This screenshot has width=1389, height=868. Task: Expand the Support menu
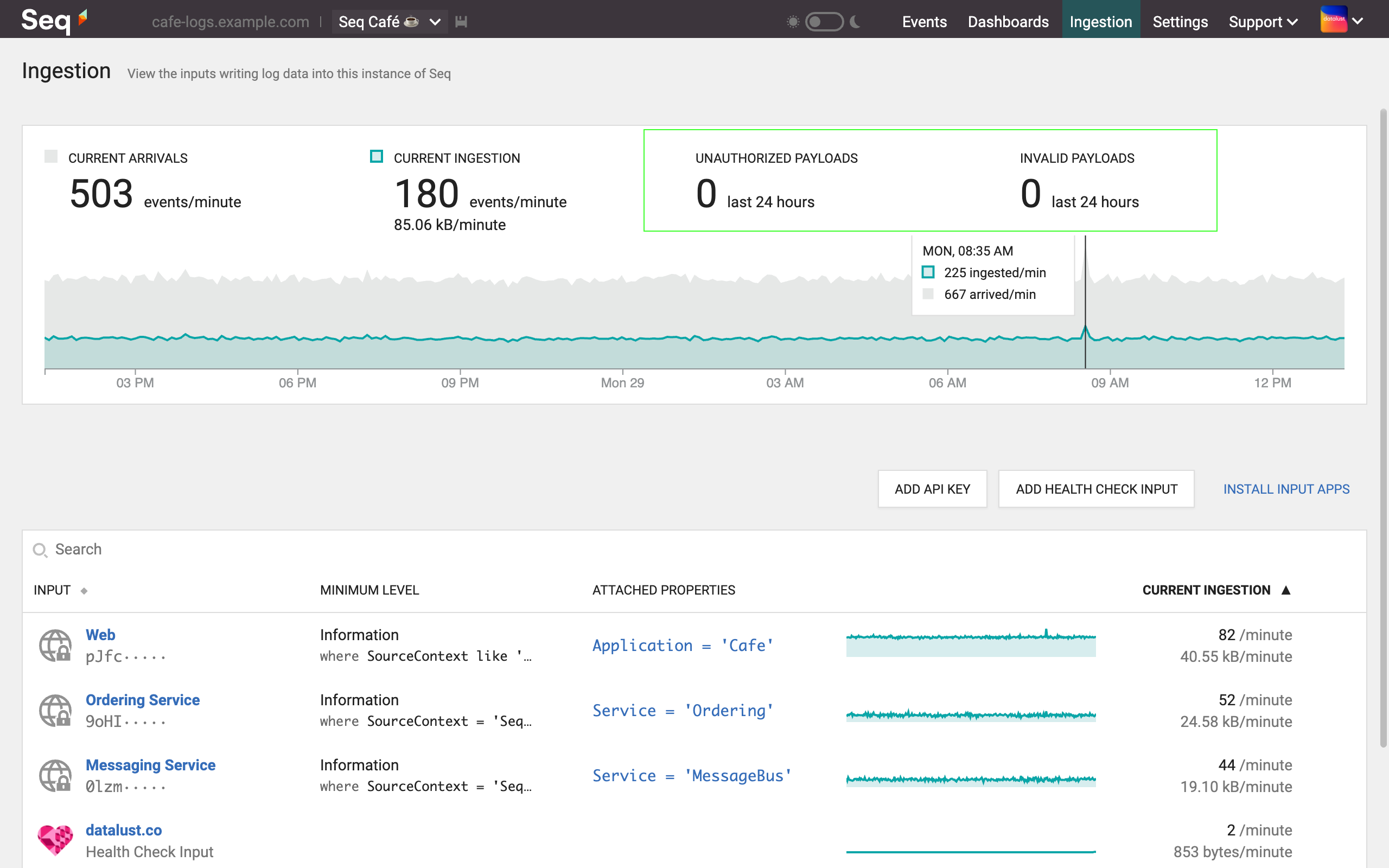click(x=1262, y=22)
